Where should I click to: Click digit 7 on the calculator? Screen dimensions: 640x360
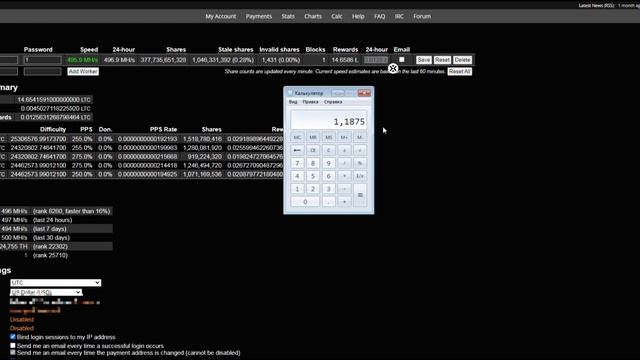click(297, 163)
